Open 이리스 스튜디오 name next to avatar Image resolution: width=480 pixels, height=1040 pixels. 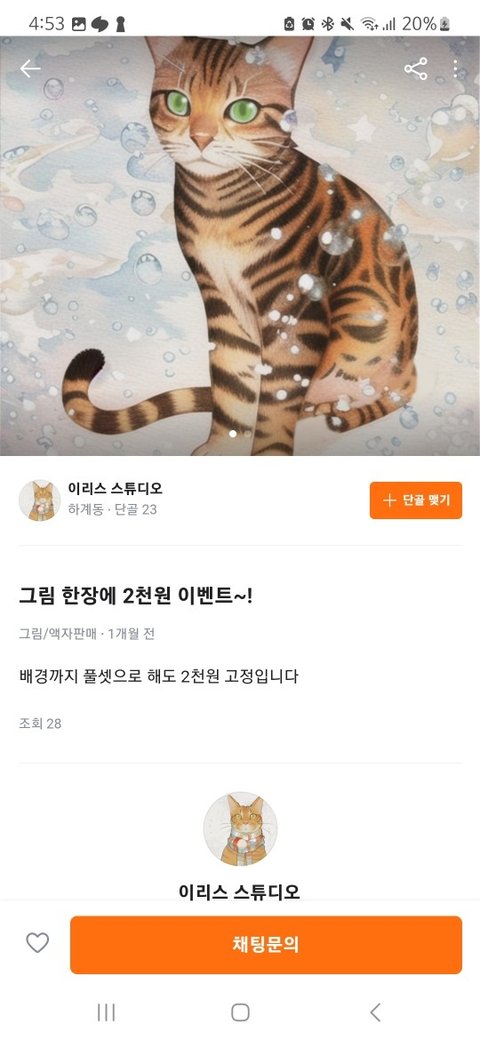tap(115, 489)
